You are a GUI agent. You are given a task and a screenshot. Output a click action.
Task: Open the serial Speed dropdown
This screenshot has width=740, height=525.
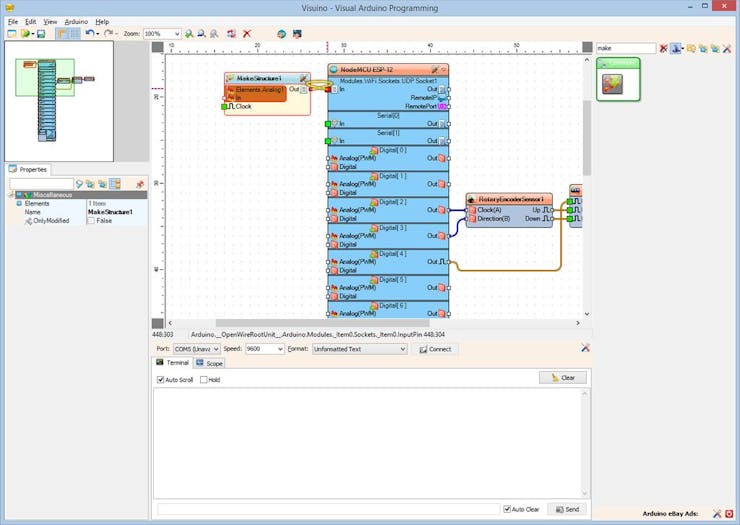(280, 349)
